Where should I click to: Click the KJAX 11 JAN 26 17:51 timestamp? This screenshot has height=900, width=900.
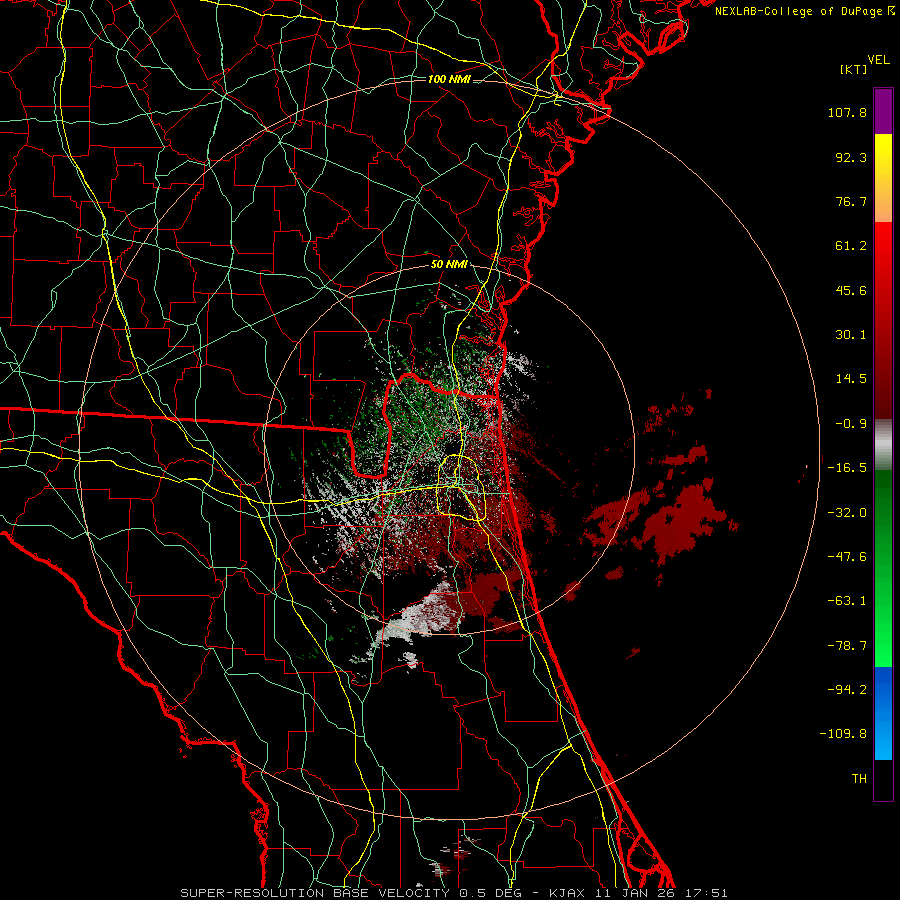(x=638, y=893)
